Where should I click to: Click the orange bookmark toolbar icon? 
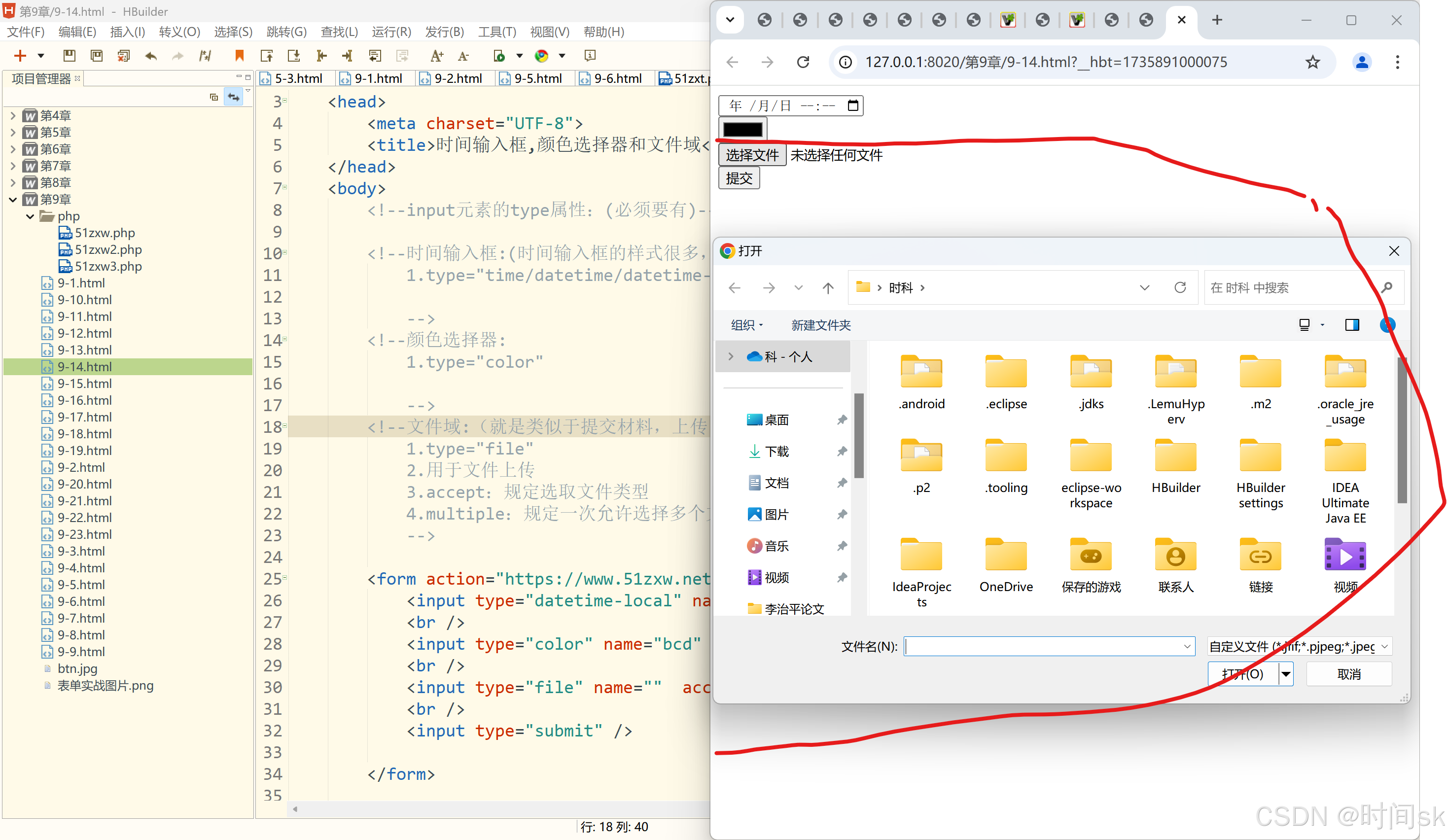pos(240,56)
